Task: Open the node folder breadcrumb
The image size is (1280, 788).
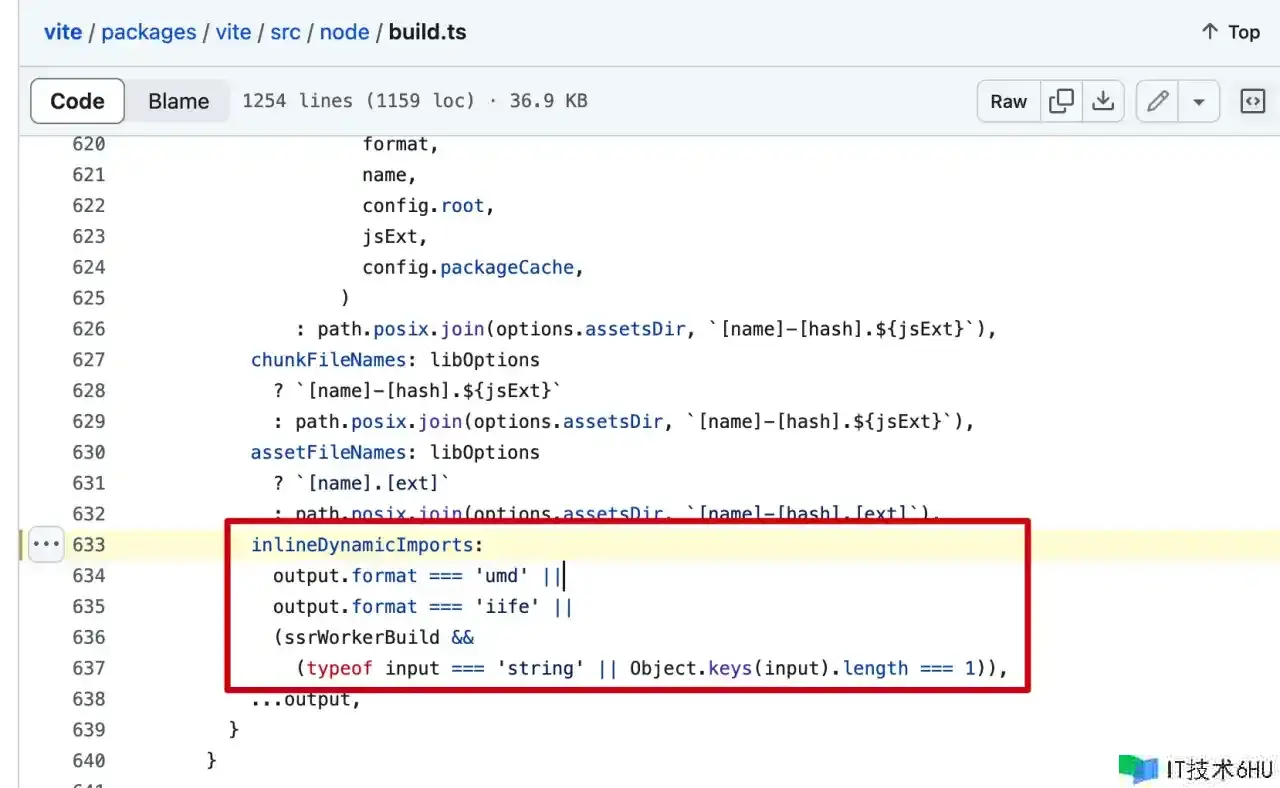Action: tap(345, 32)
